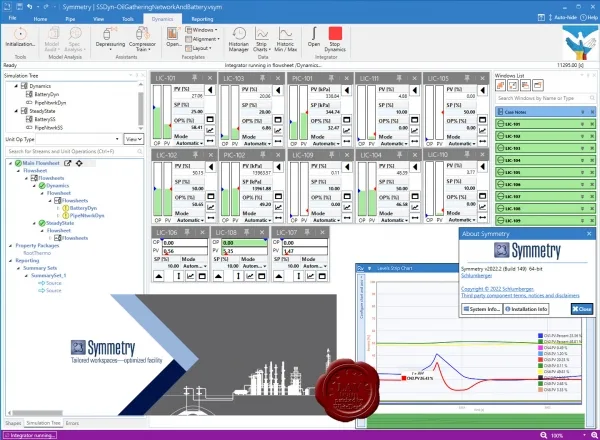
Task: Open Help from the top-right icon
Action: click(589, 17)
